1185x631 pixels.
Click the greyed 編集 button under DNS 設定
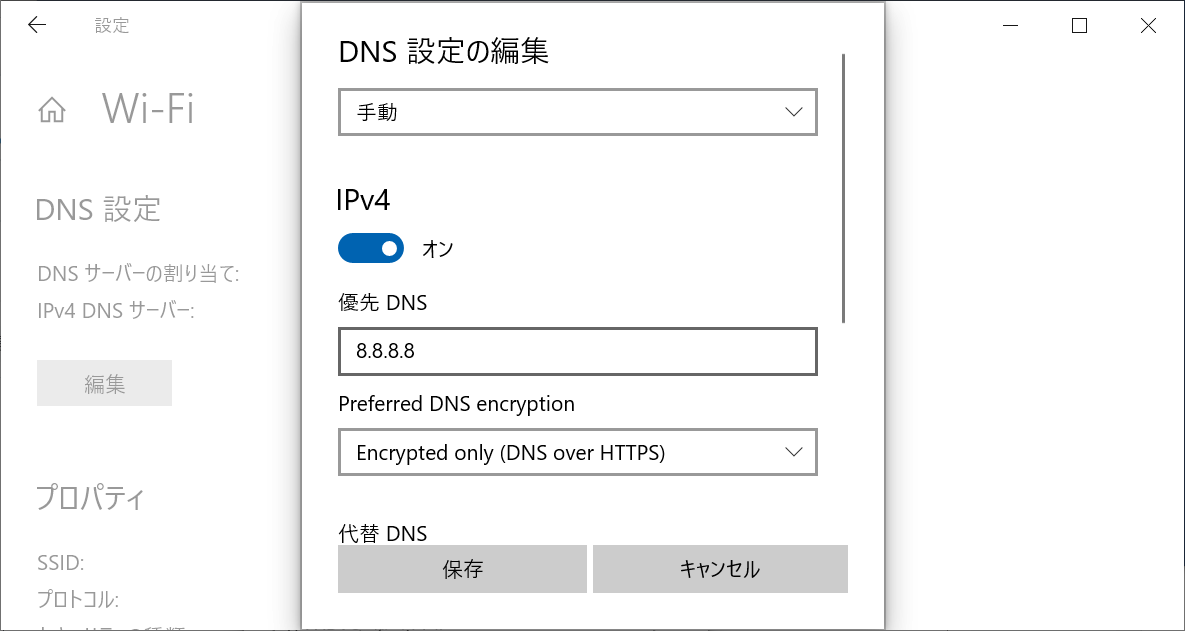(105, 383)
